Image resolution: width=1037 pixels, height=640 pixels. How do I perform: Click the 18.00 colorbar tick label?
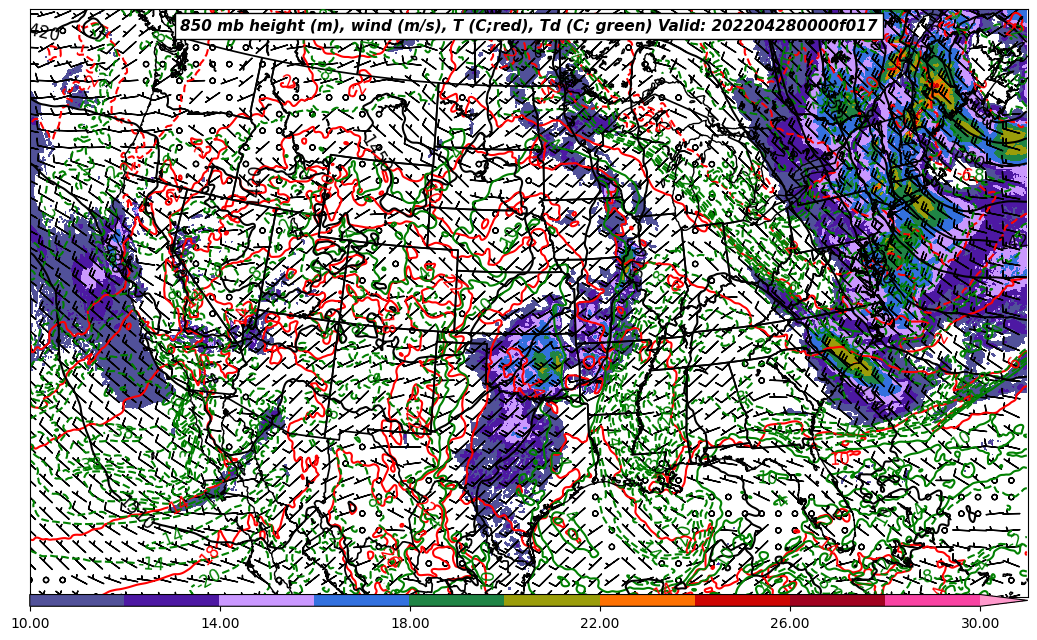[410, 624]
